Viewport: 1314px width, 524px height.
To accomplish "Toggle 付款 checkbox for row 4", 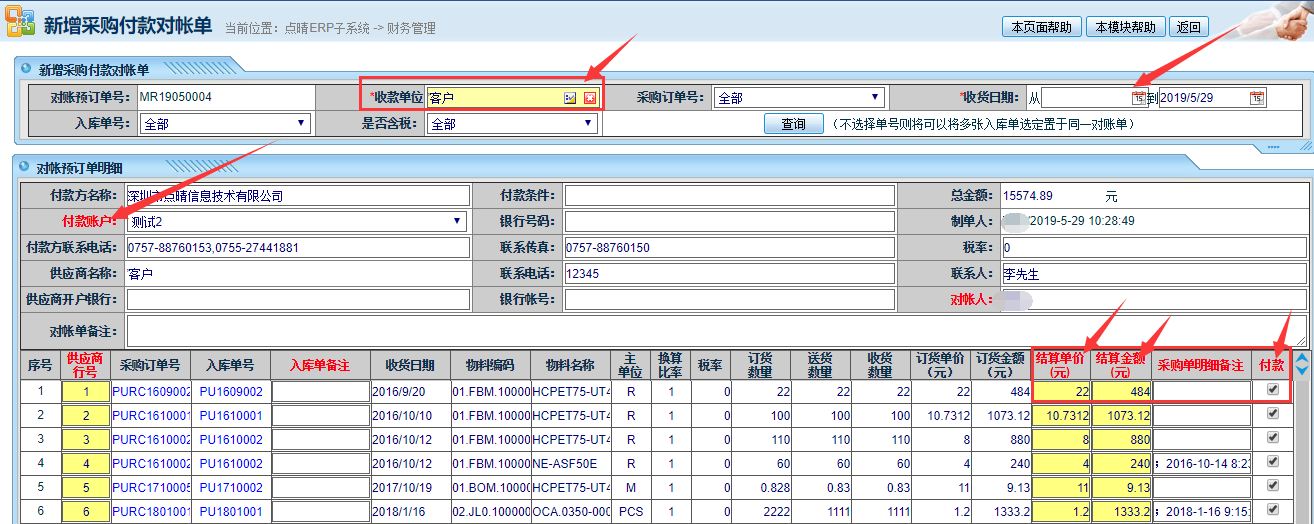I will point(1272,462).
